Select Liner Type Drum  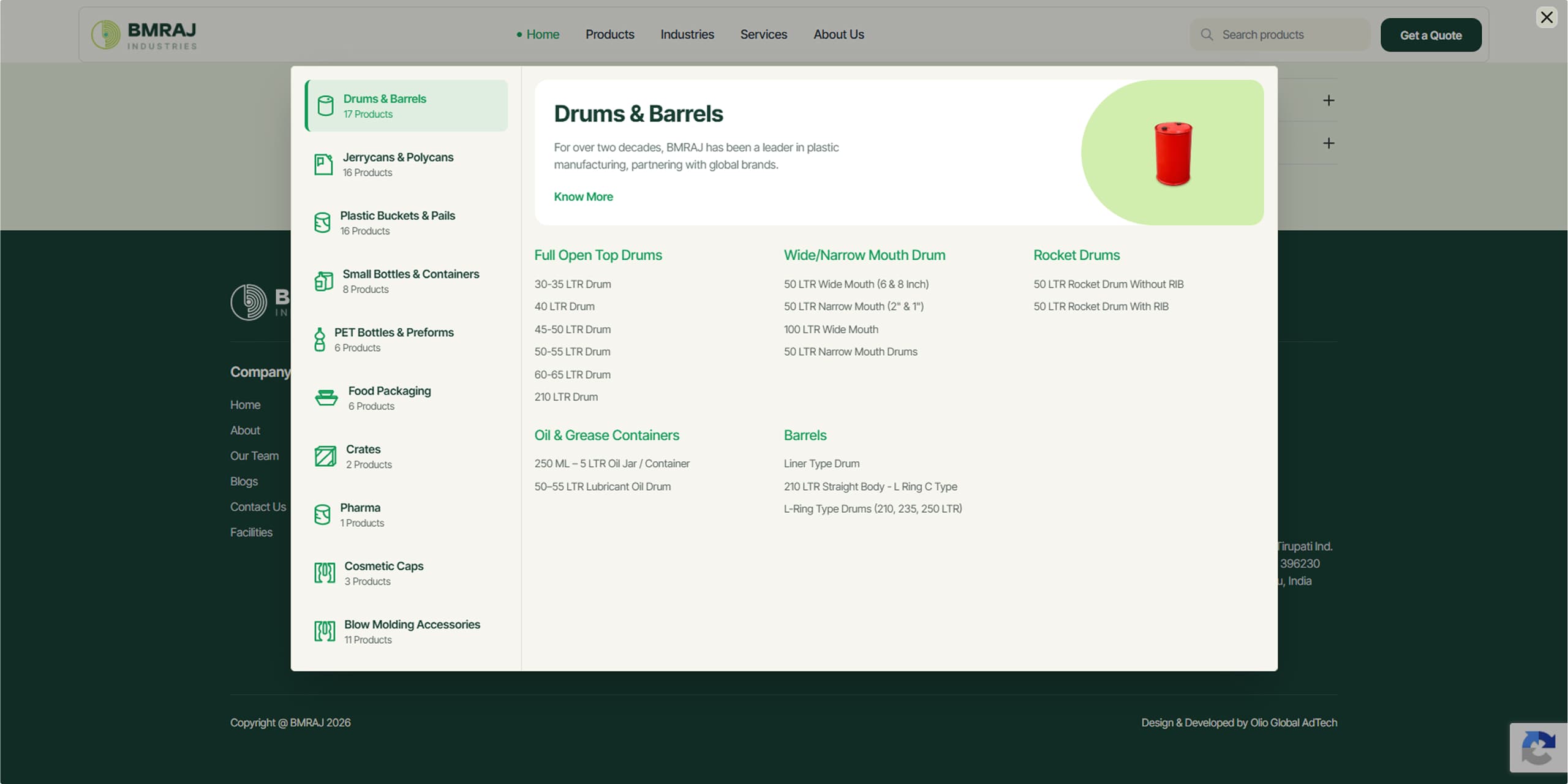(821, 464)
